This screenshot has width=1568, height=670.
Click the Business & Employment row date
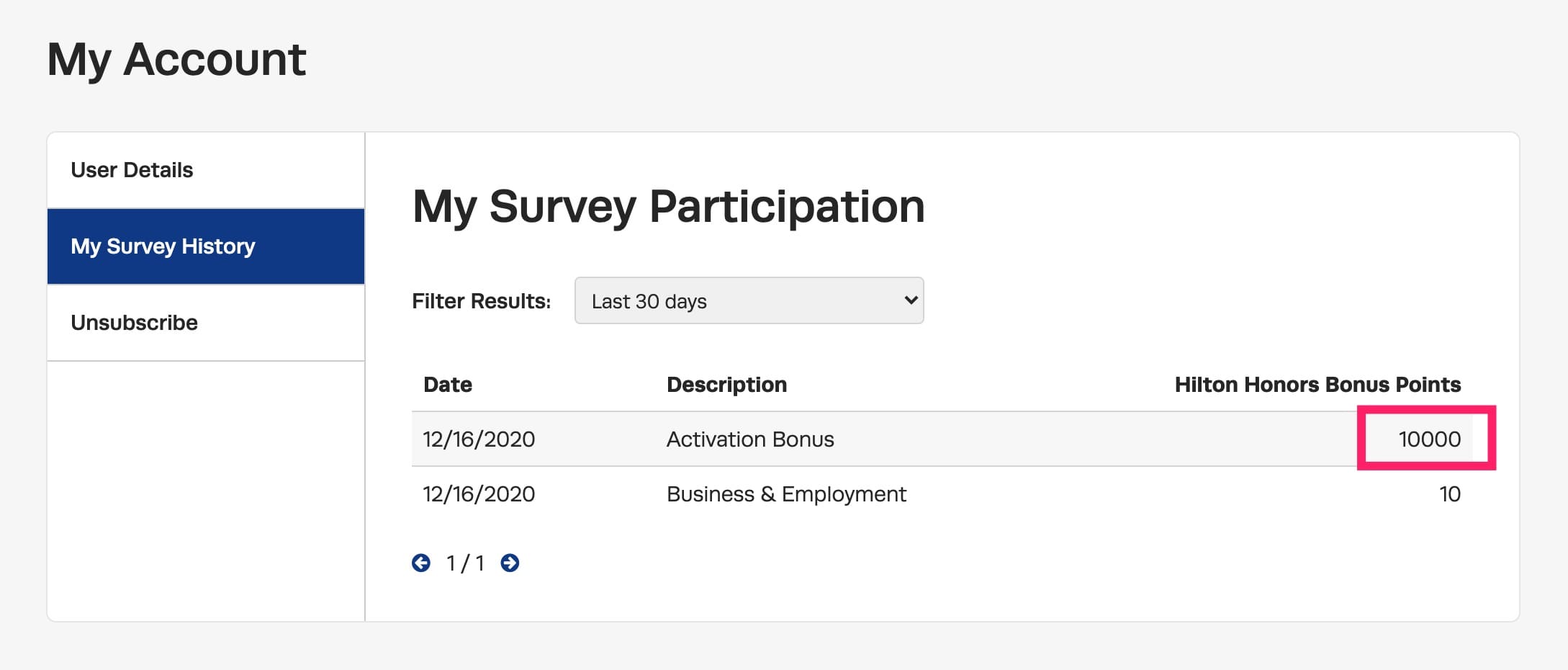coord(479,494)
